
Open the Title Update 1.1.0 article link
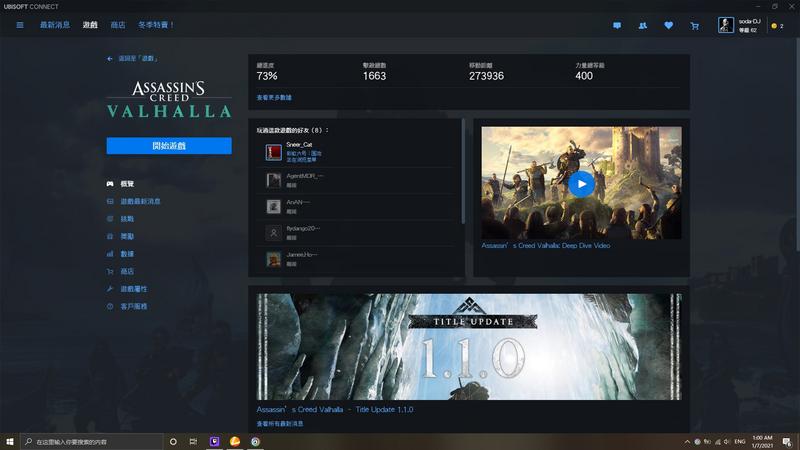click(x=335, y=409)
